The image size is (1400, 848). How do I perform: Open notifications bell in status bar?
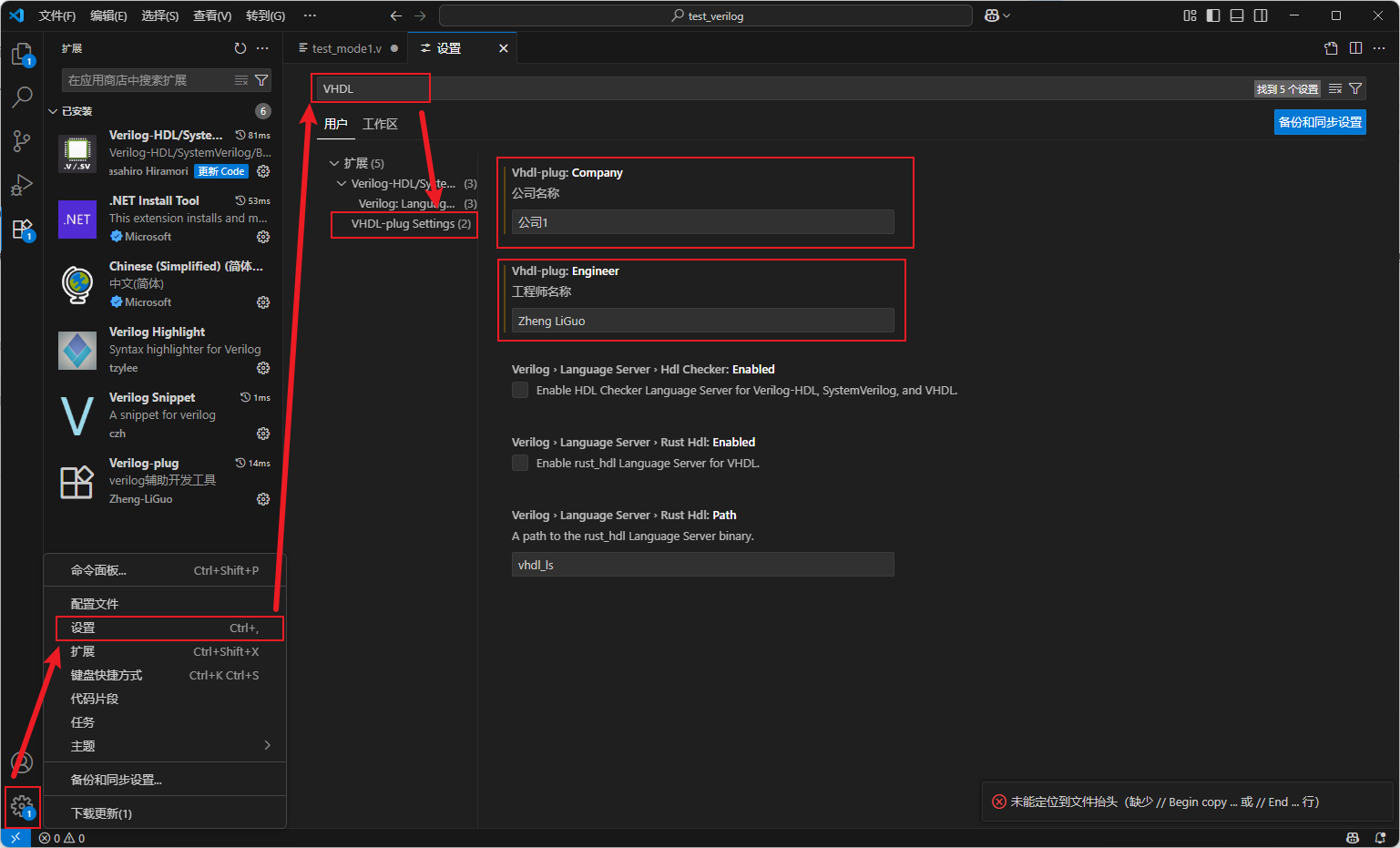tap(1381, 838)
